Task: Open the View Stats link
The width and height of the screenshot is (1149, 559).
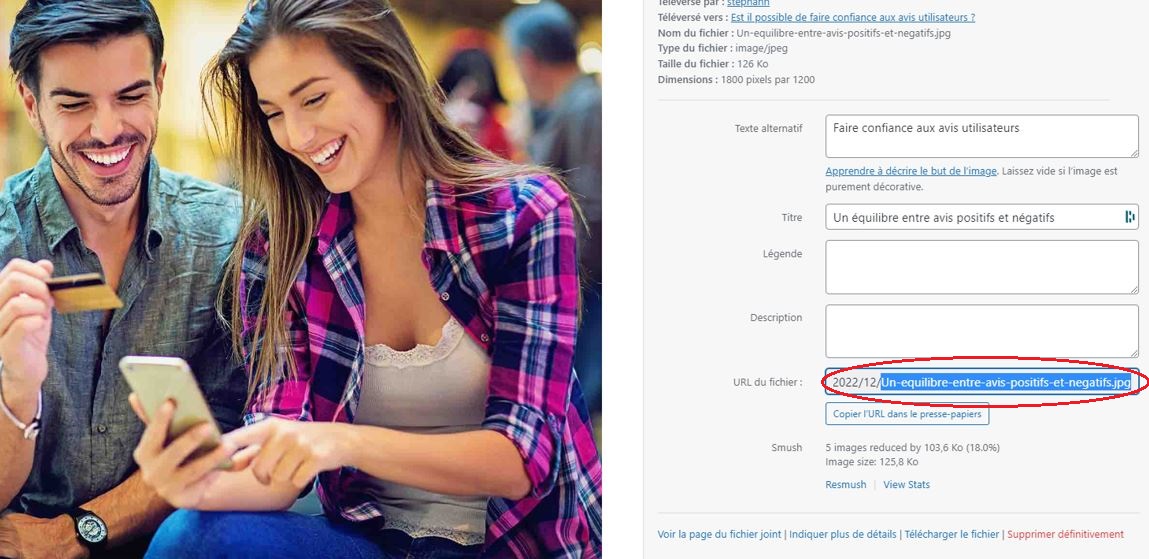Action: pos(906,484)
